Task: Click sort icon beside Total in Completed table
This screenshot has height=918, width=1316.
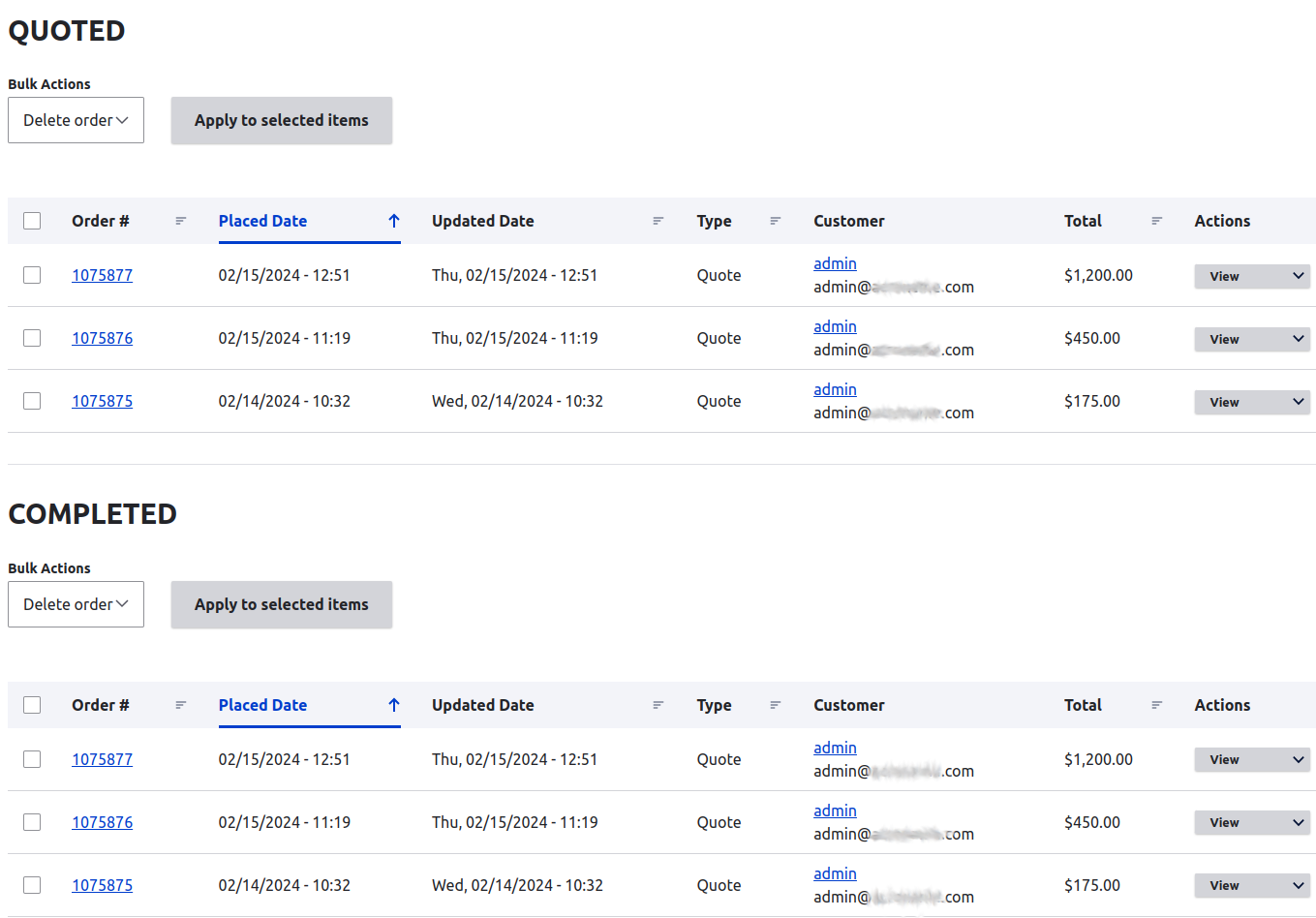Action: [1156, 705]
